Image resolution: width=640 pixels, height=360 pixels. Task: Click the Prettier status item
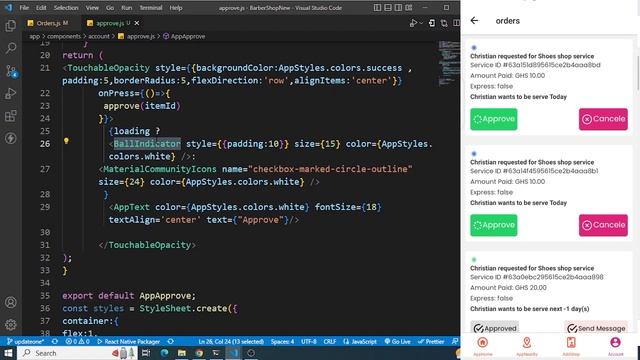(431, 342)
